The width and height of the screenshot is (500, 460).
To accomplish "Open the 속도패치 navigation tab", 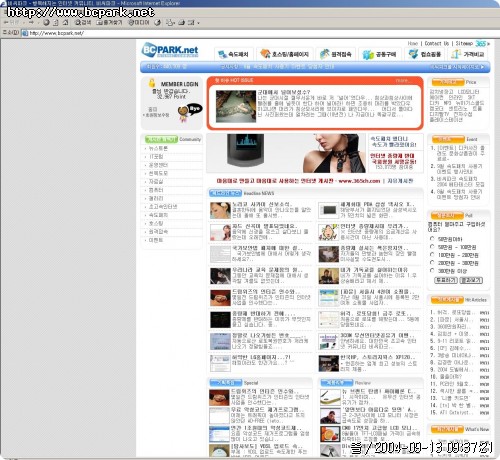I will coord(233,54).
